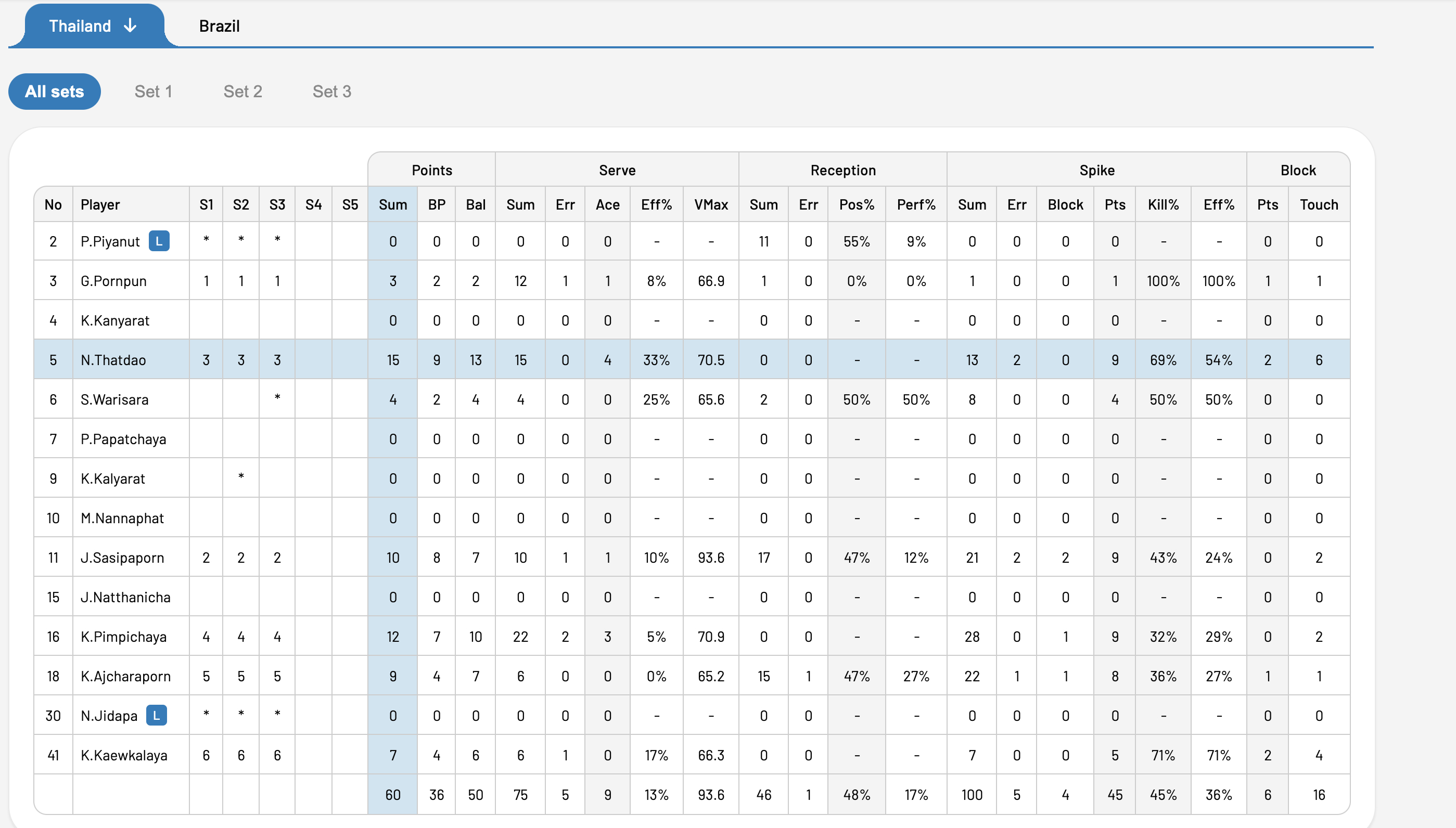
Task: Click the Perf% column header
Action: (916, 205)
